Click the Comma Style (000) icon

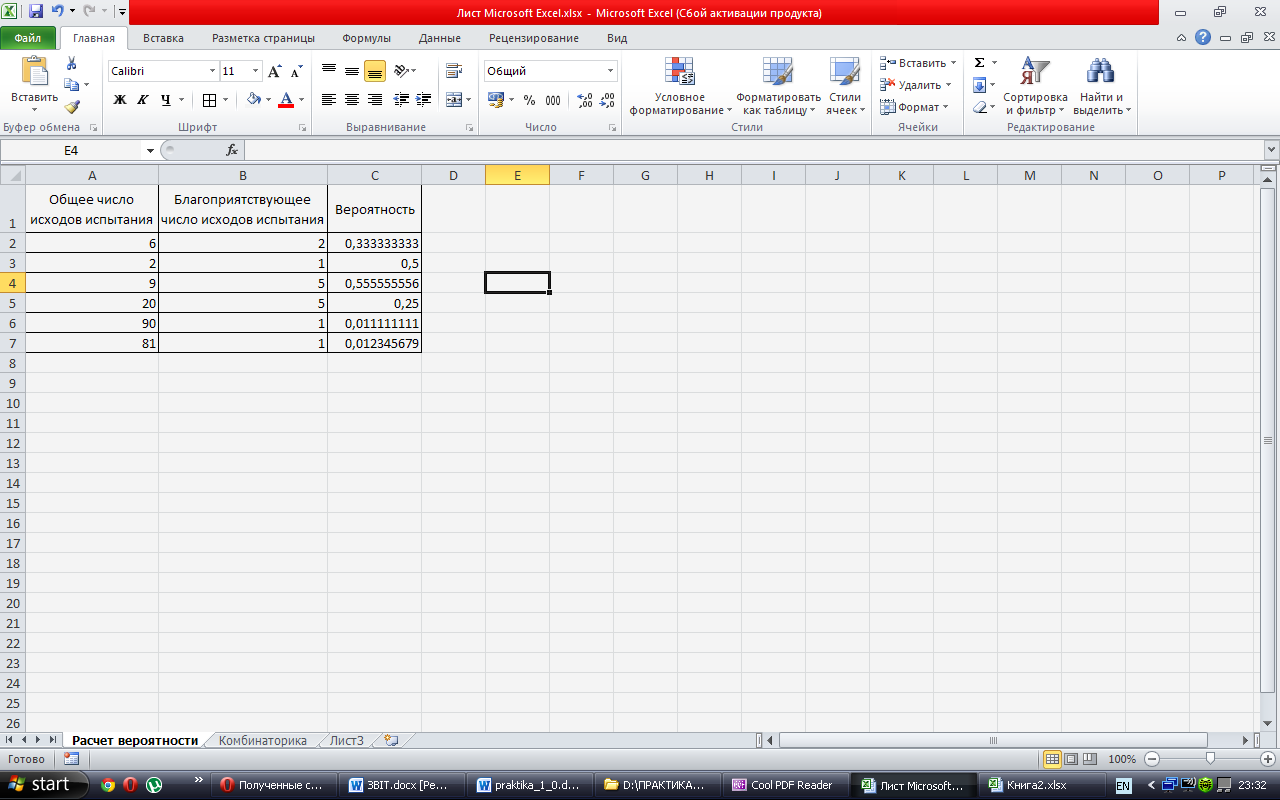coord(555,100)
